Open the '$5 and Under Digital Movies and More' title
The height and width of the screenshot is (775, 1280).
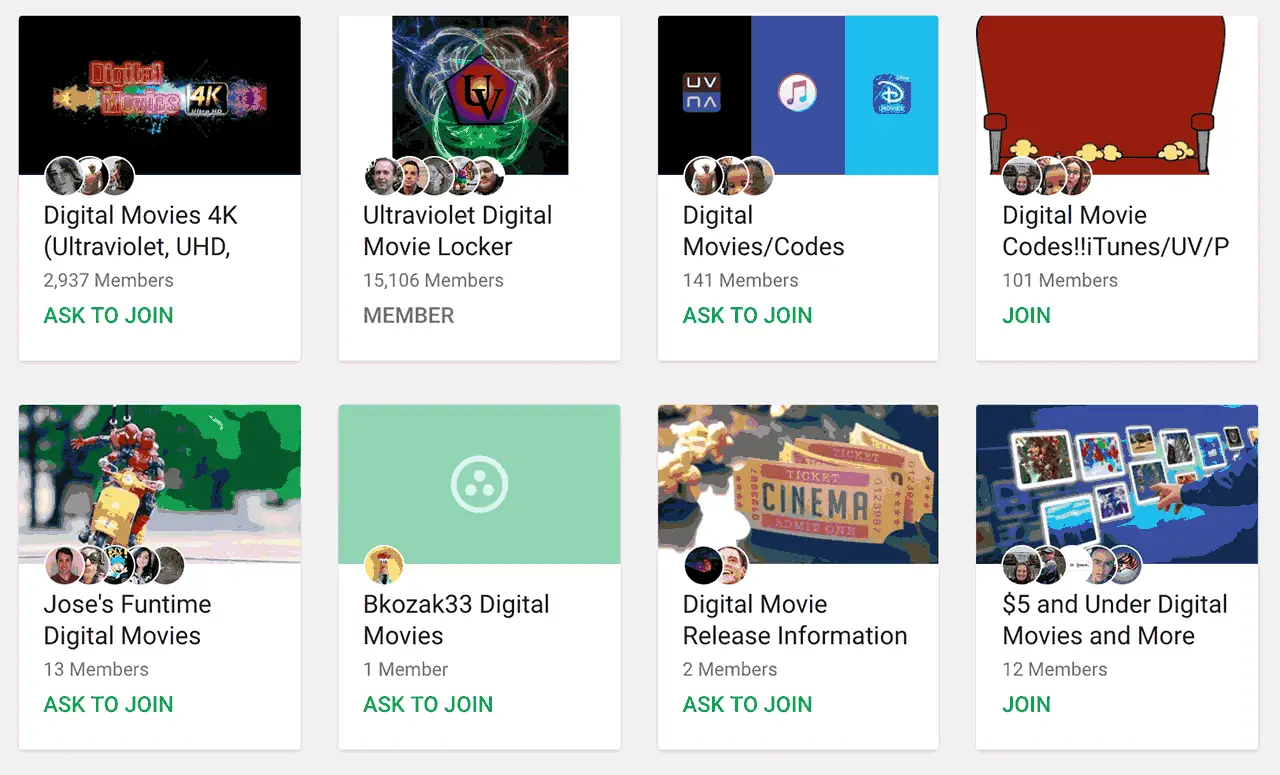click(x=1115, y=620)
